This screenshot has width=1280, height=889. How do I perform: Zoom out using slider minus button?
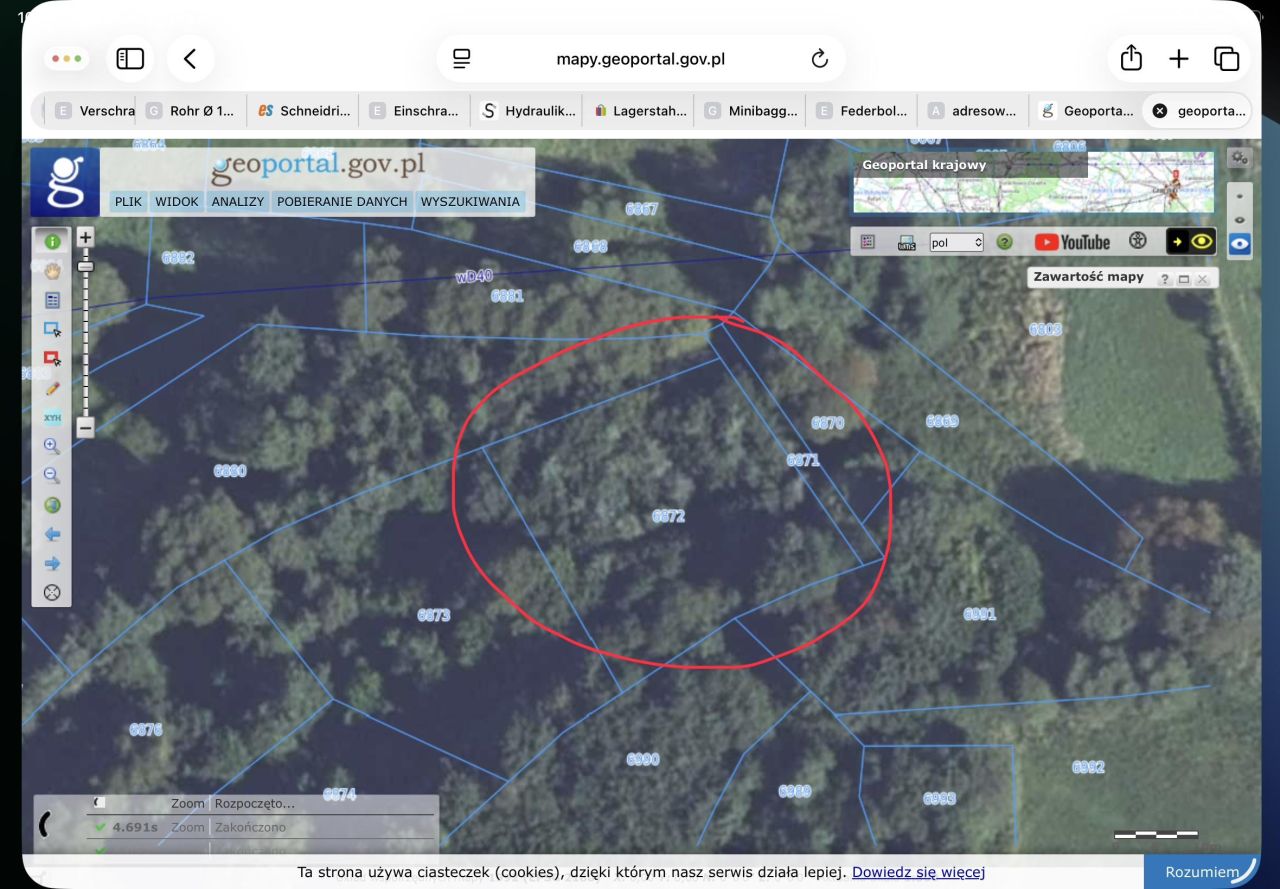coord(85,428)
